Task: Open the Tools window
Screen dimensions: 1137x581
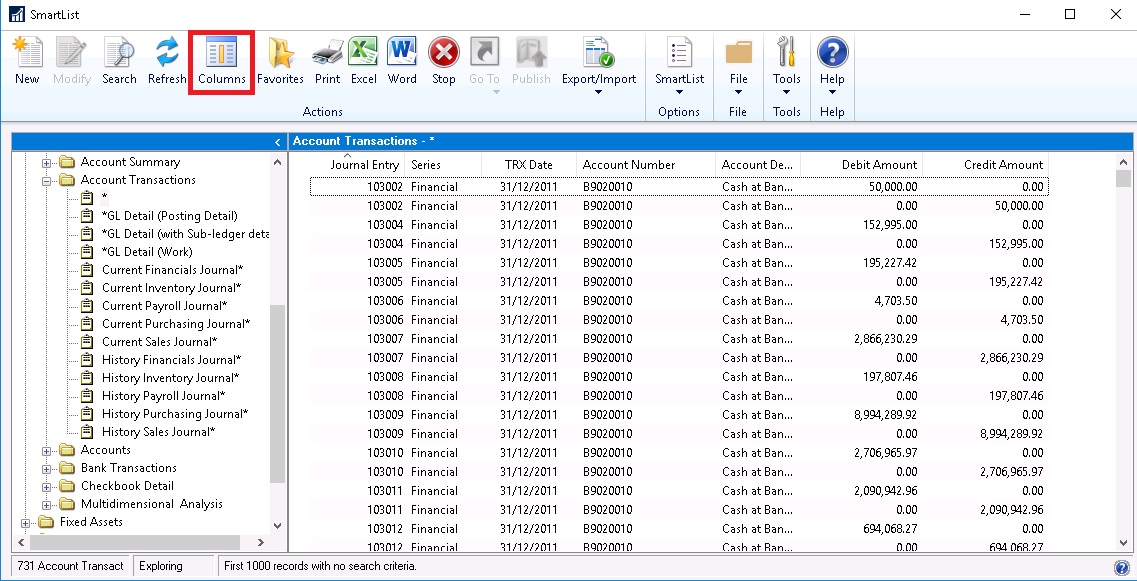Action: pyautogui.click(x=786, y=60)
